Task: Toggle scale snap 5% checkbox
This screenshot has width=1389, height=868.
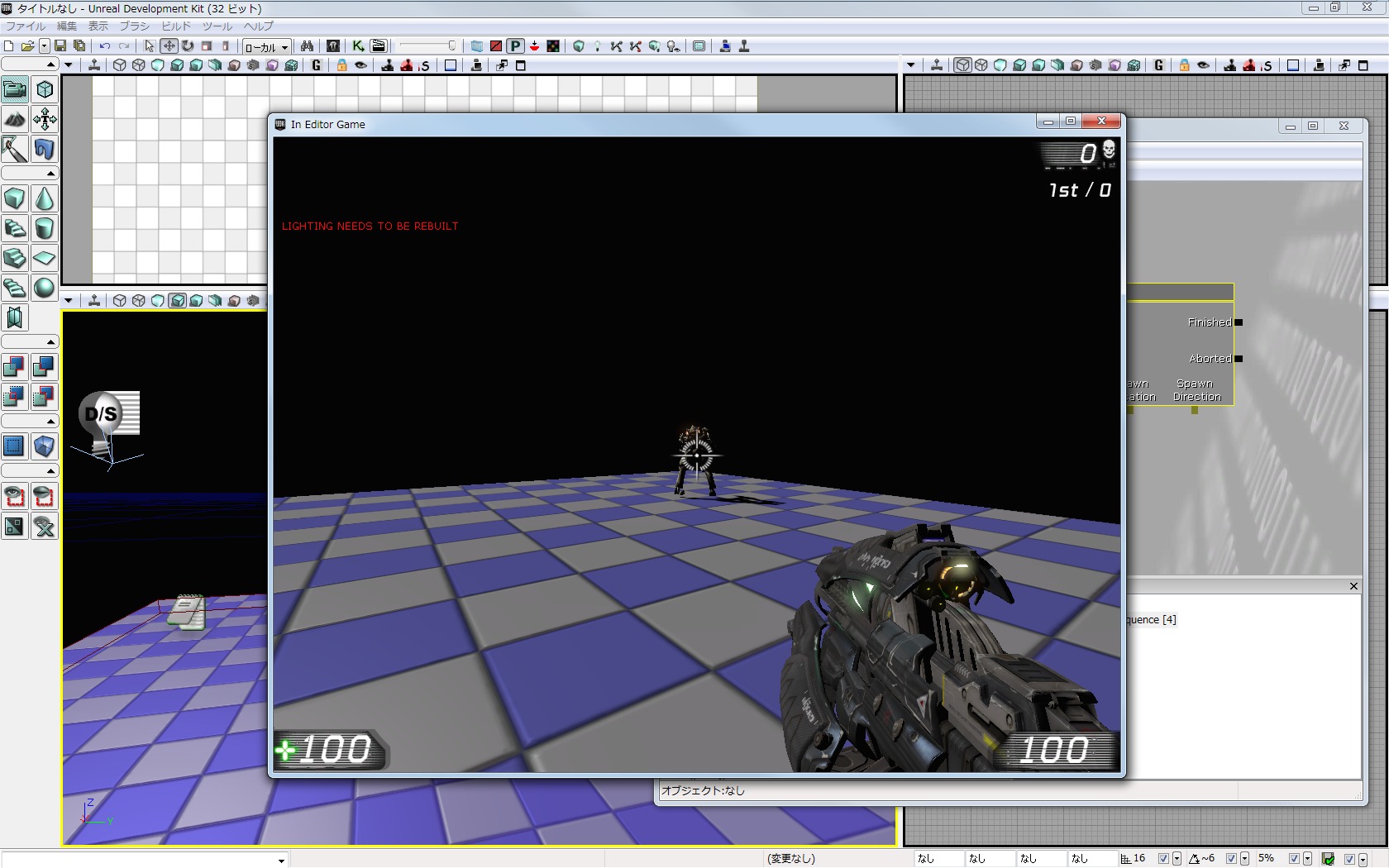Action: (1294, 859)
